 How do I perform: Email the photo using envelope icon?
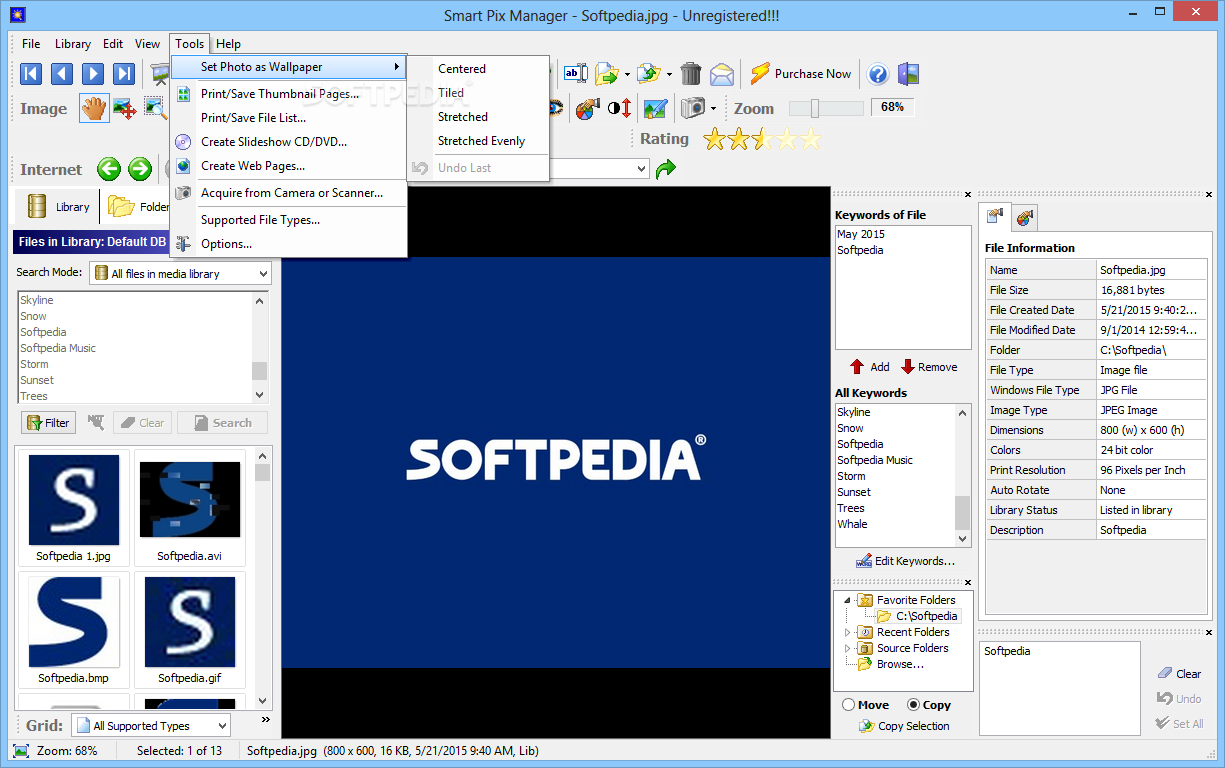(722, 74)
